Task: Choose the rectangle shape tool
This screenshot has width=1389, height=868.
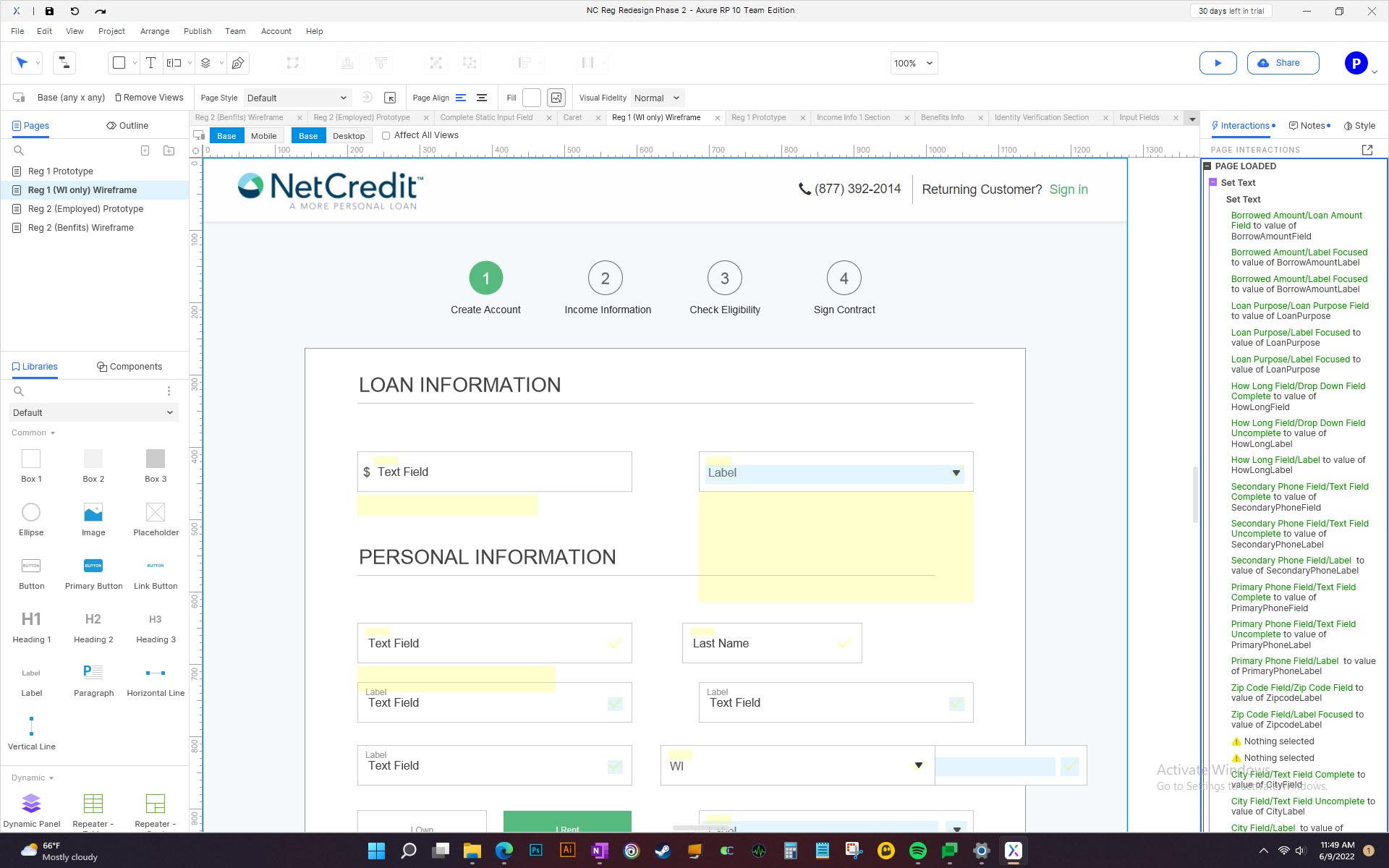Action: [119, 63]
